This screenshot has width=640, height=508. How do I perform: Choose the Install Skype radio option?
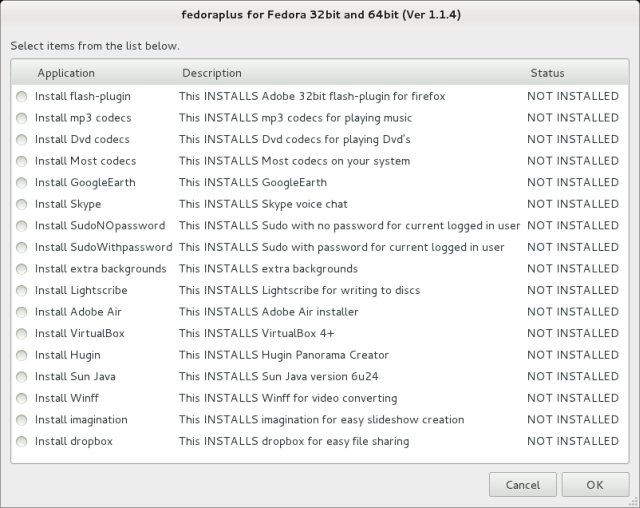[22, 204]
